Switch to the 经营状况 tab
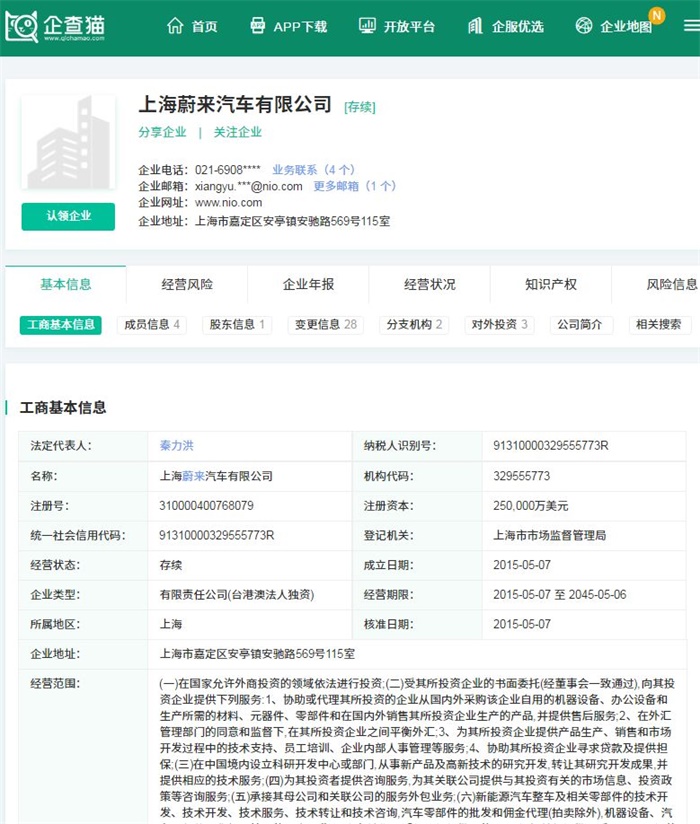The height and width of the screenshot is (824, 700). click(430, 284)
